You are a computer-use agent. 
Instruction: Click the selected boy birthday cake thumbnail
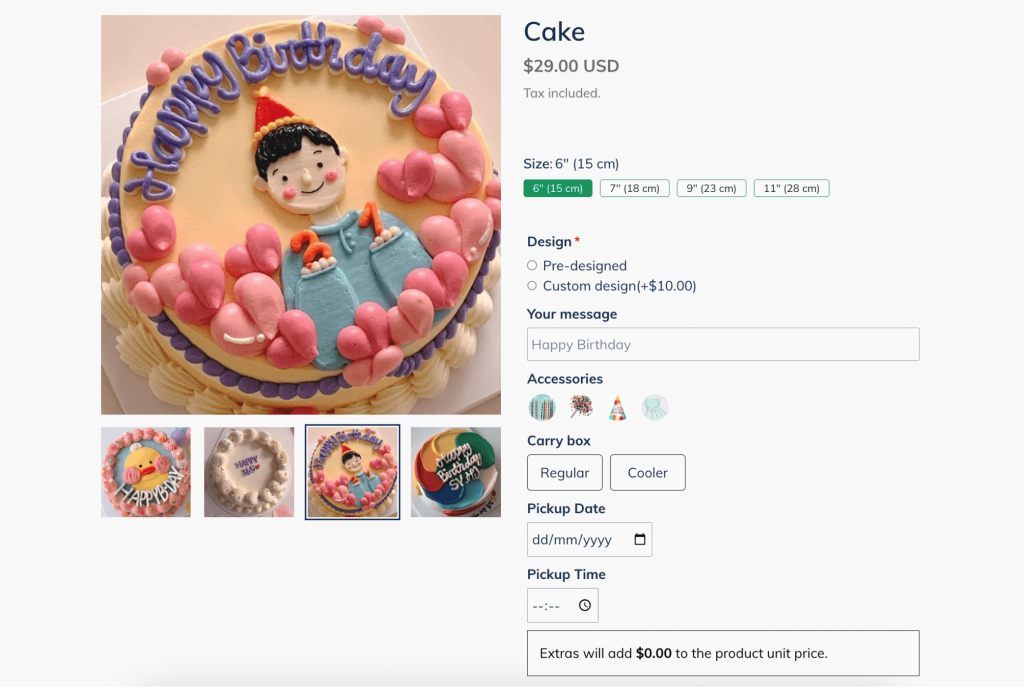[353, 472]
